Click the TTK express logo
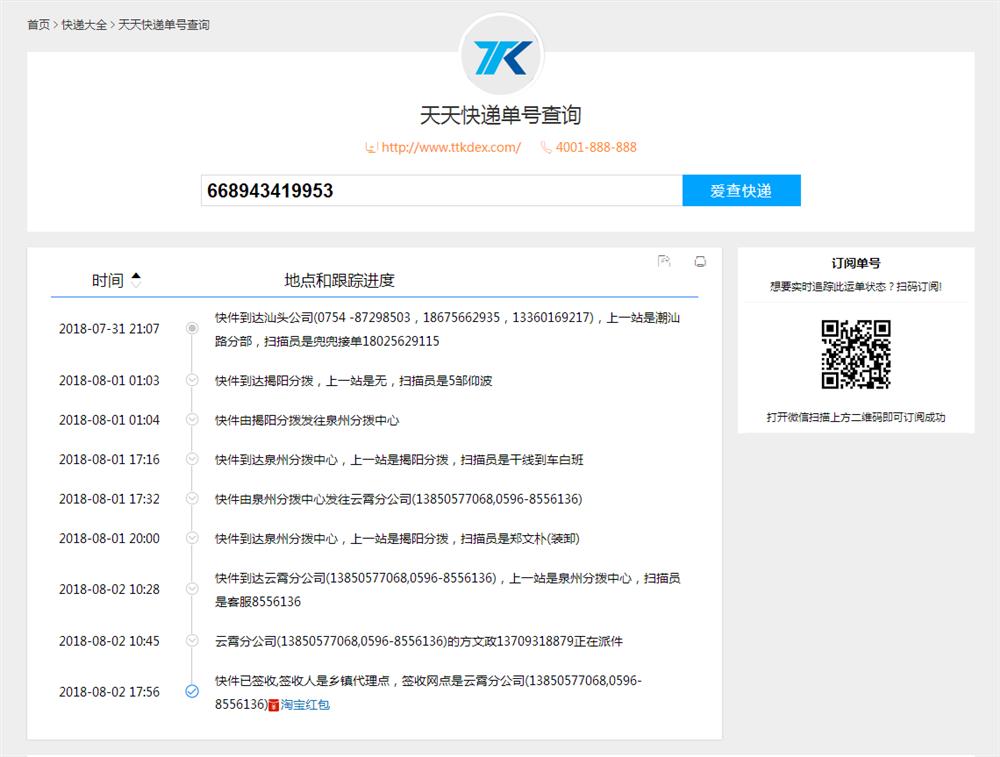Screen dimensions: 1000x757 tap(501, 56)
